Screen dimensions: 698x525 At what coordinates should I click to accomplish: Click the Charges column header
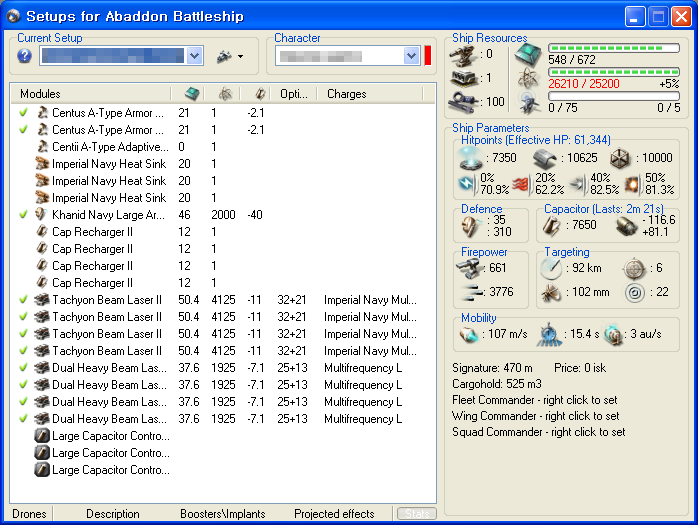pos(347,94)
